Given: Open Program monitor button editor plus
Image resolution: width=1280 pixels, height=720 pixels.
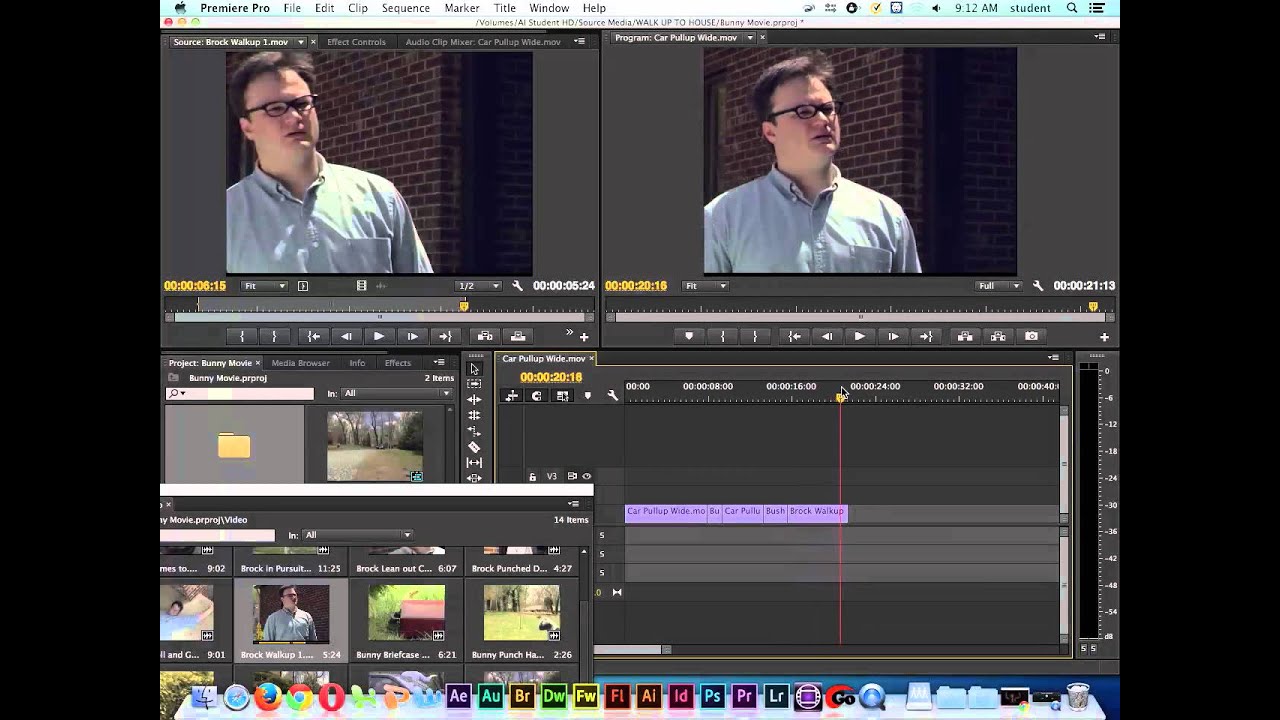Looking at the screenshot, I should (x=1105, y=337).
